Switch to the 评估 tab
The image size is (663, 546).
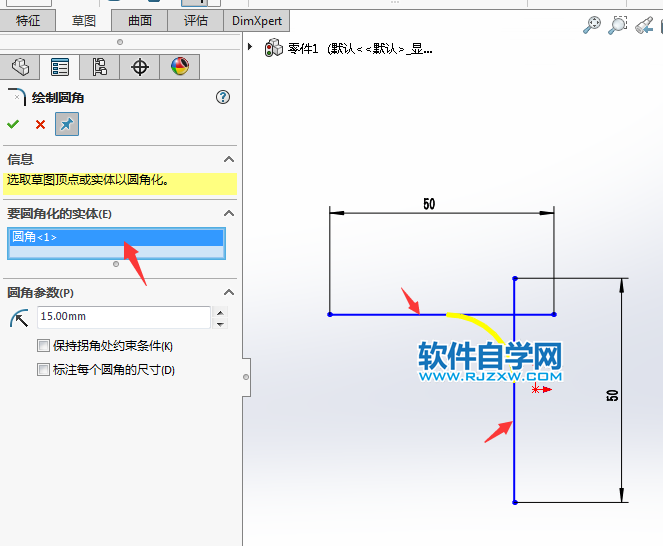[195, 20]
